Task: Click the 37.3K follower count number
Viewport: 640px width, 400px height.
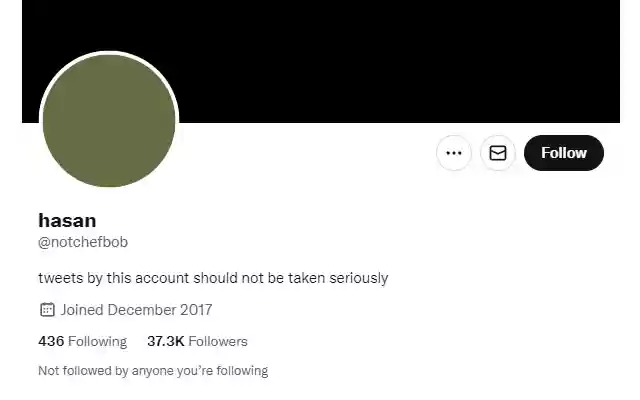Action: [x=166, y=341]
